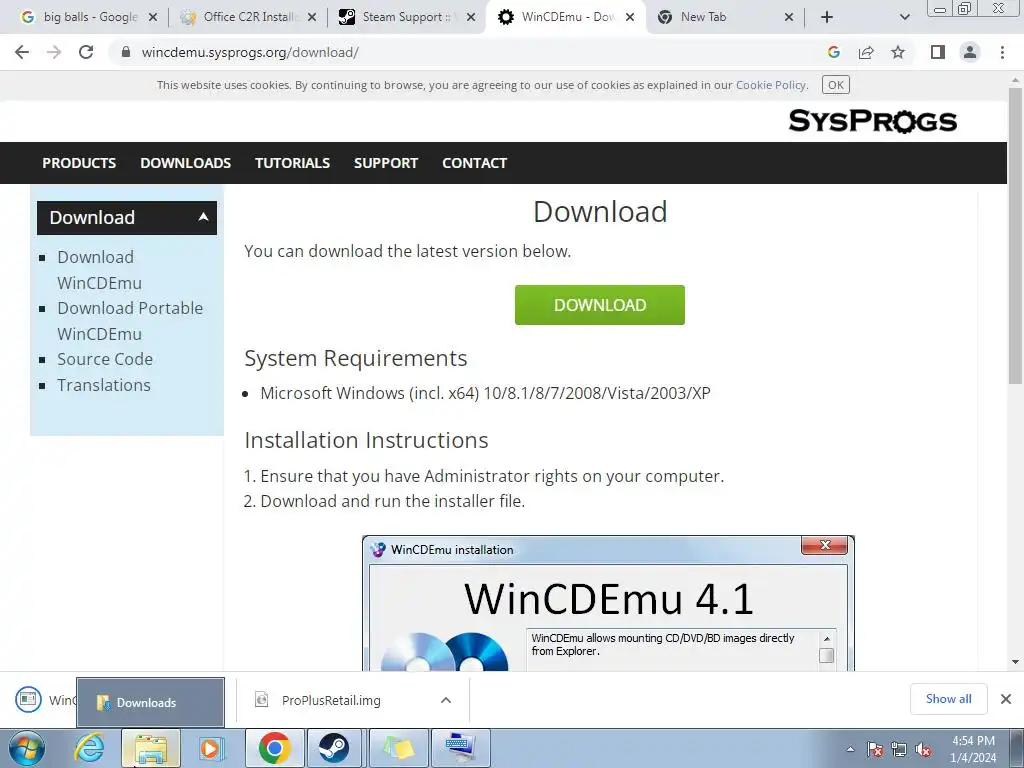Open Windows Explorer from taskbar
The image size is (1024, 768).
tap(150, 748)
